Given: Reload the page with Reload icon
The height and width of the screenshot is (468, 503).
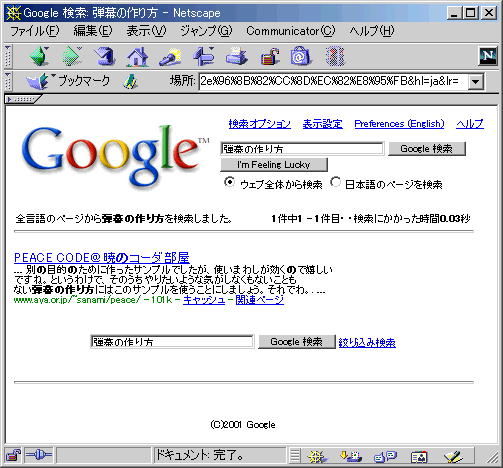Looking at the screenshot, I should pyautogui.click(x=105, y=56).
